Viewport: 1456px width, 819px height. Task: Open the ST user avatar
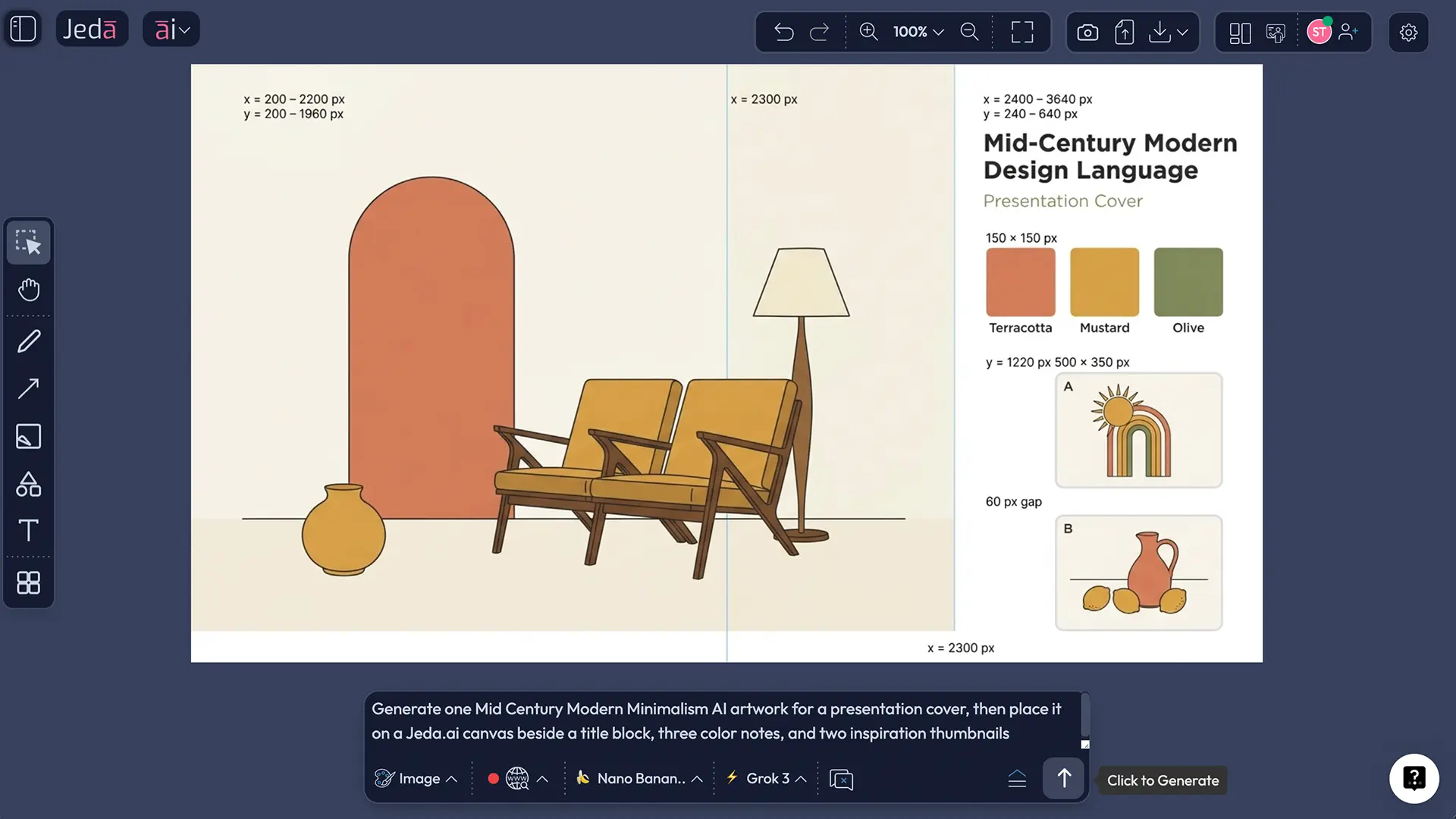coord(1319,32)
